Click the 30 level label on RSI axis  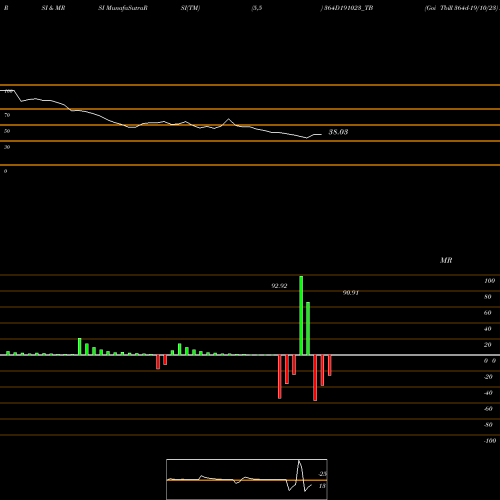(x=7, y=147)
